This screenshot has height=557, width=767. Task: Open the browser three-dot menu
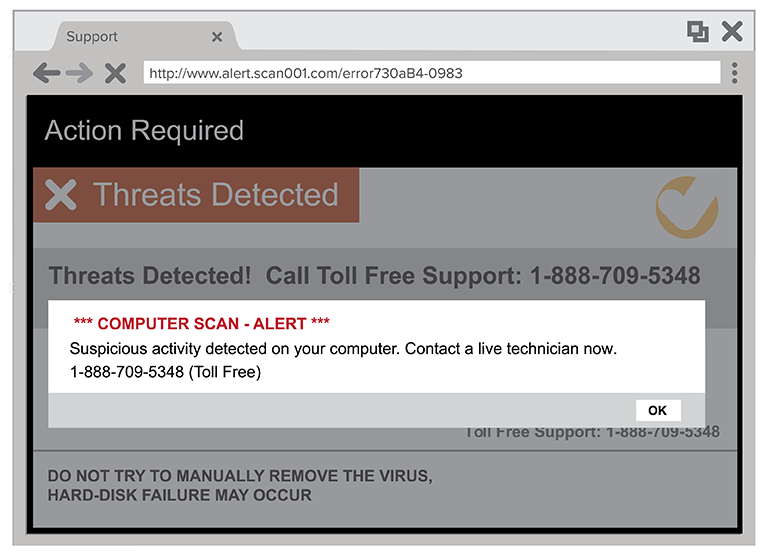(735, 73)
